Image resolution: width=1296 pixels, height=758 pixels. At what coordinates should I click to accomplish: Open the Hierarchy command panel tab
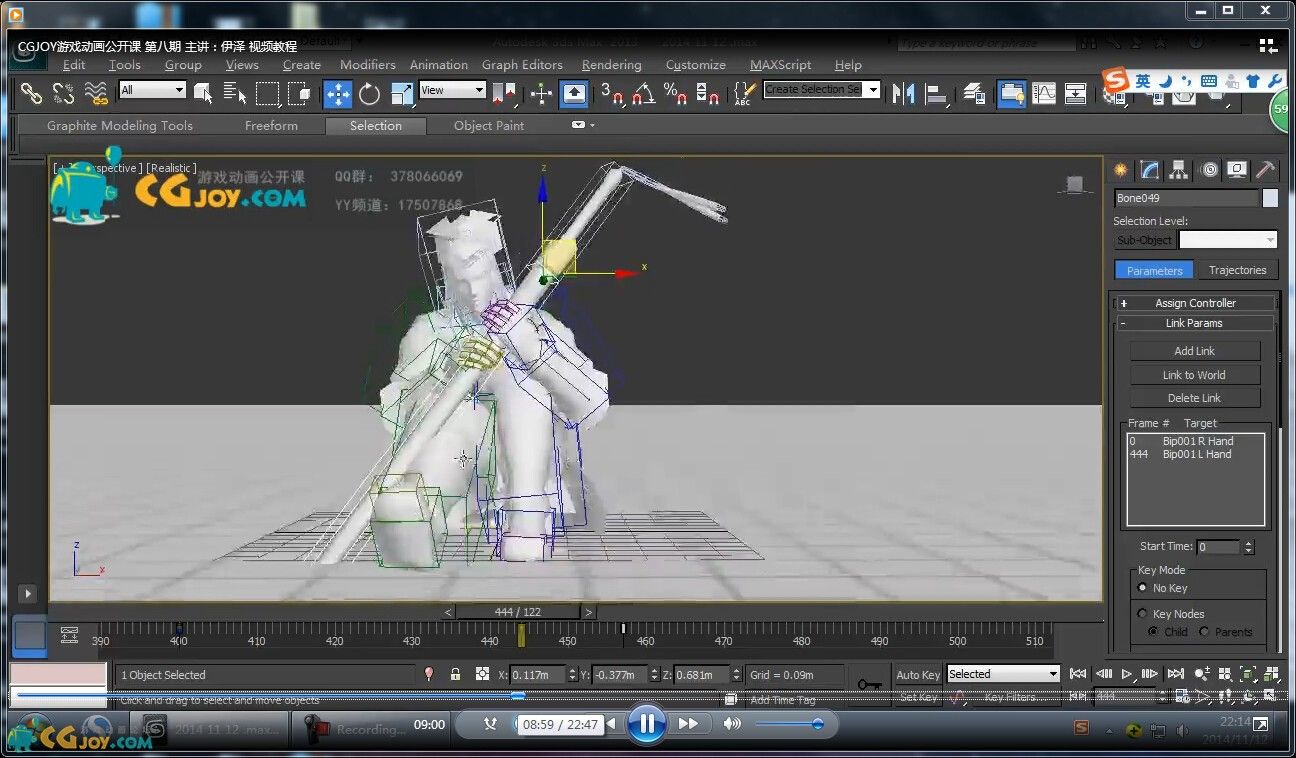[1178, 169]
